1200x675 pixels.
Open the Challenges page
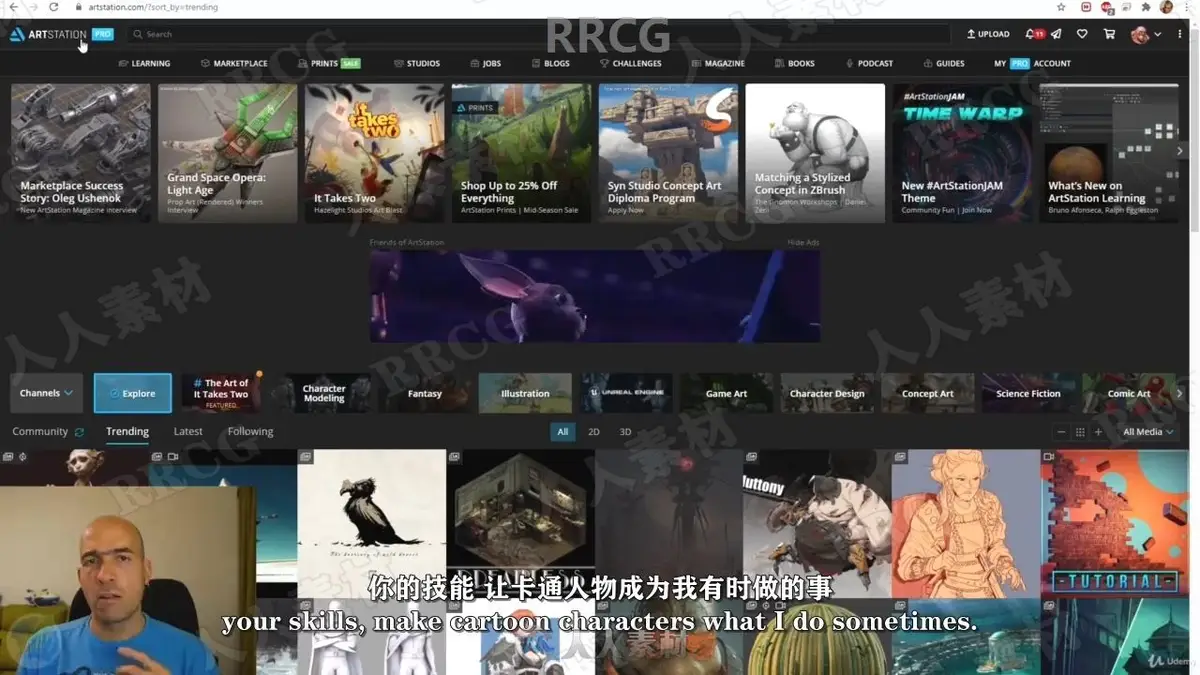[631, 63]
